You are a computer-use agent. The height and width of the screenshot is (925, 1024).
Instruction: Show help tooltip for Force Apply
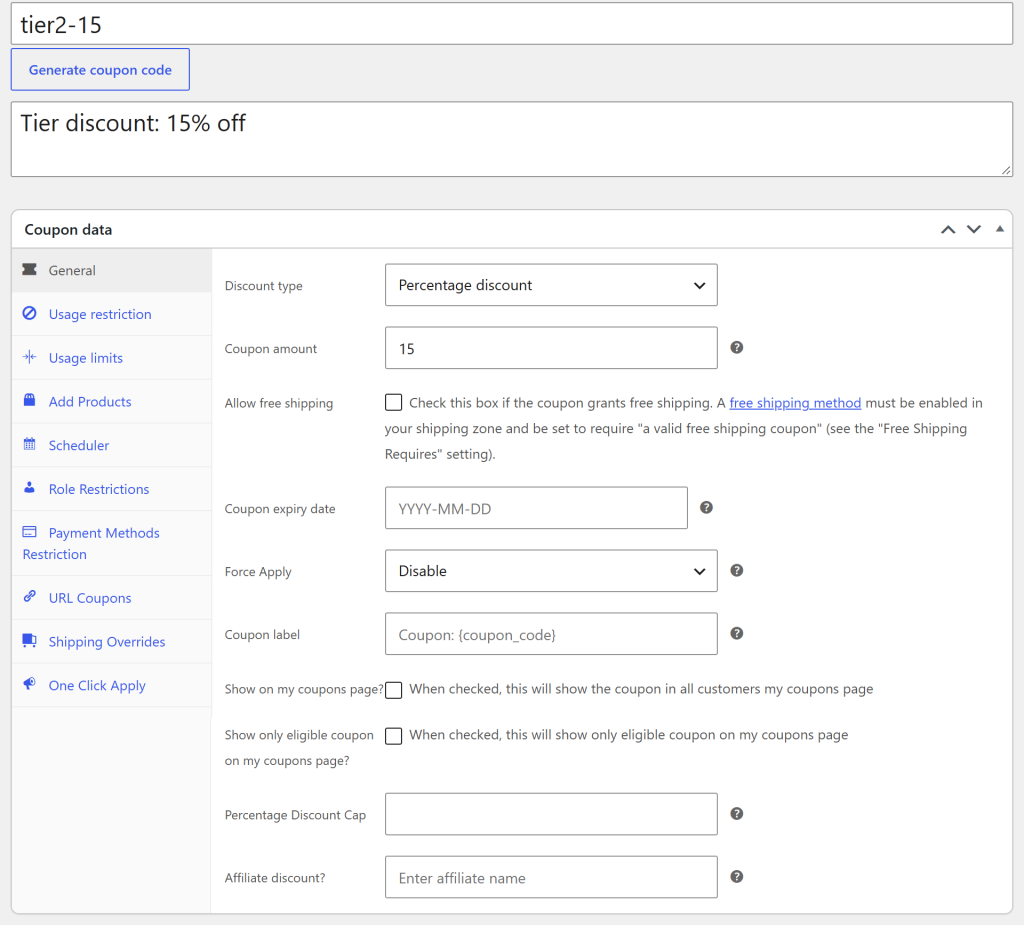737,570
